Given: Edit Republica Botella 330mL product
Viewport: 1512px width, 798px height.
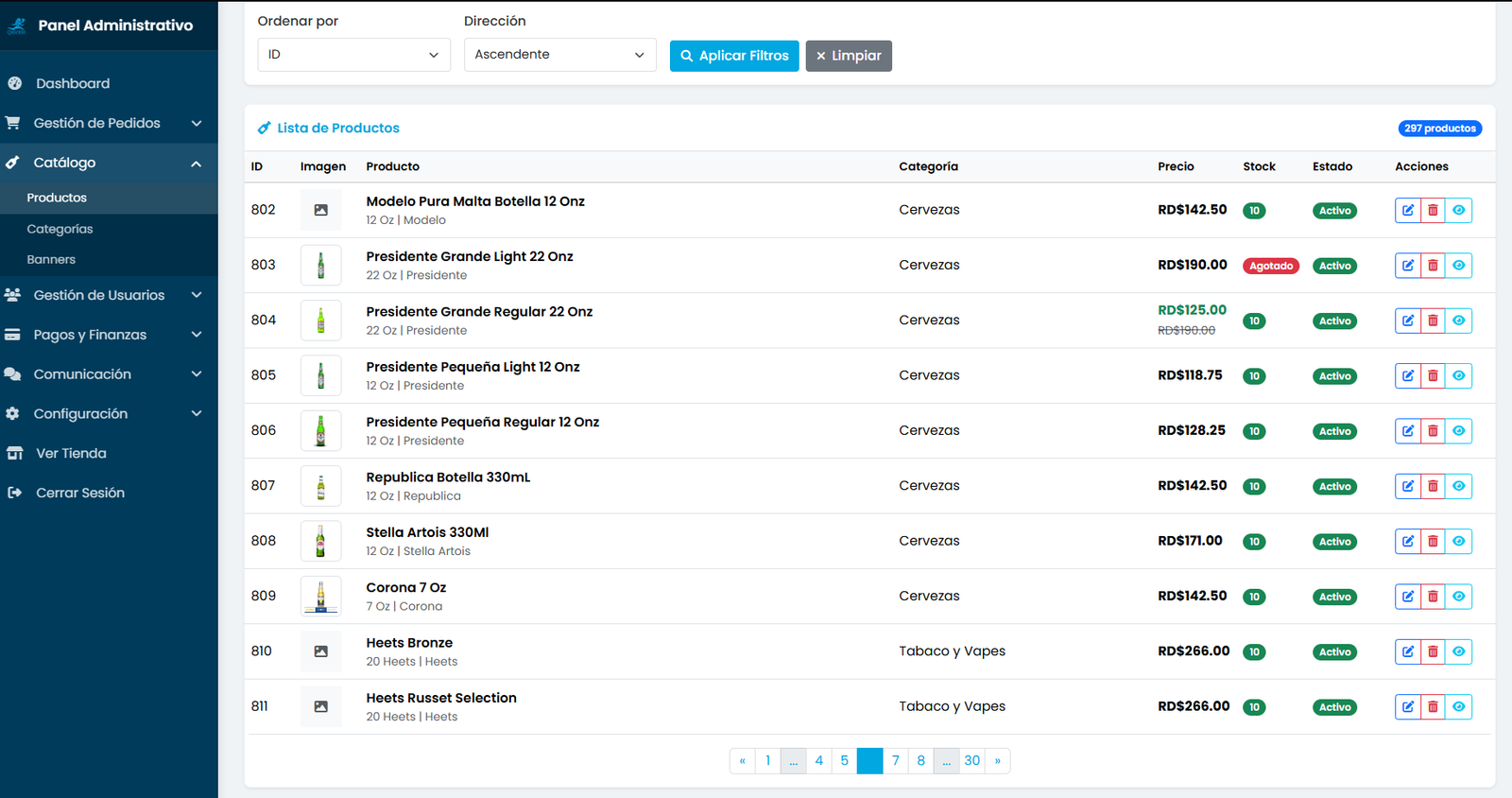Looking at the screenshot, I should pos(1408,486).
